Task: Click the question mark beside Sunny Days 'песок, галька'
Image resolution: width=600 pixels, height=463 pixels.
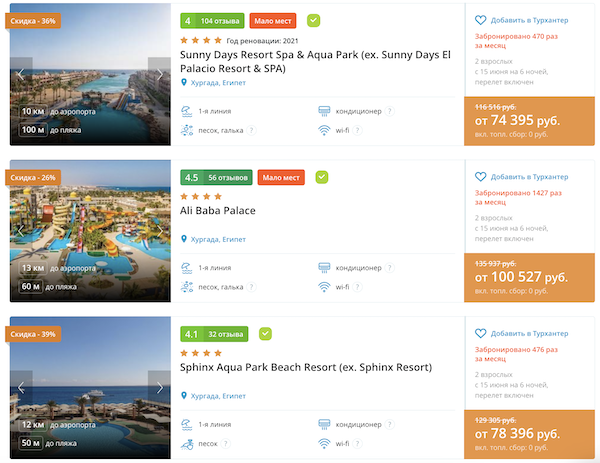Action: [252, 130]
